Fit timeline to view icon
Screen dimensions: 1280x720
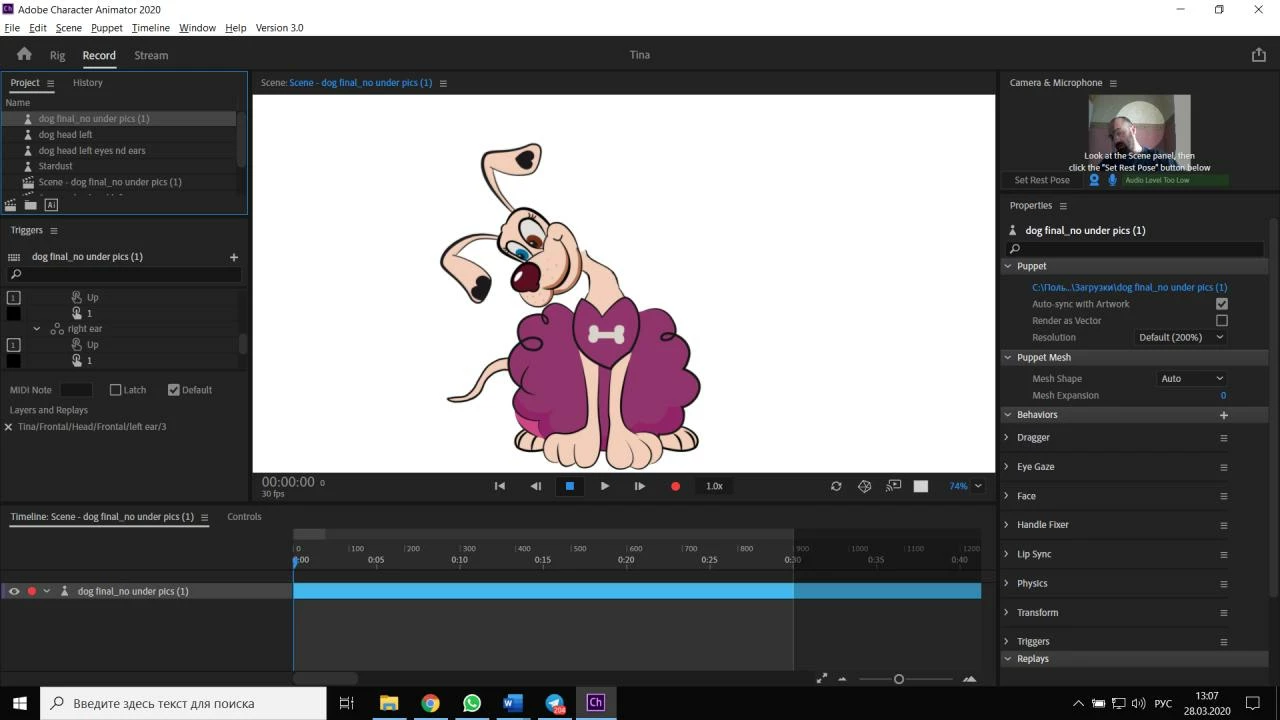[x=822, y=678]
